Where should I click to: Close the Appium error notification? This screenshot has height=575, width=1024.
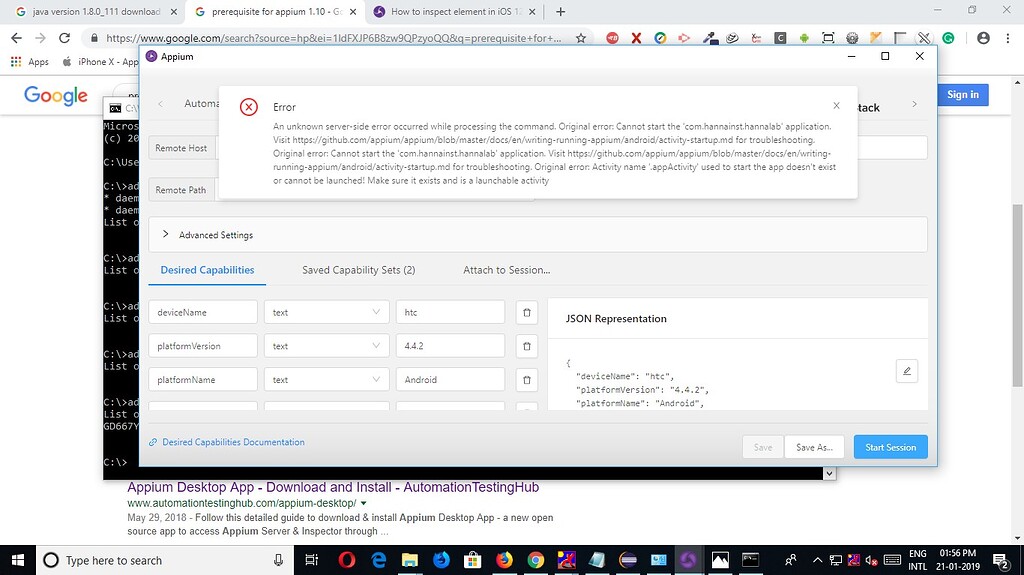point(836,105)
